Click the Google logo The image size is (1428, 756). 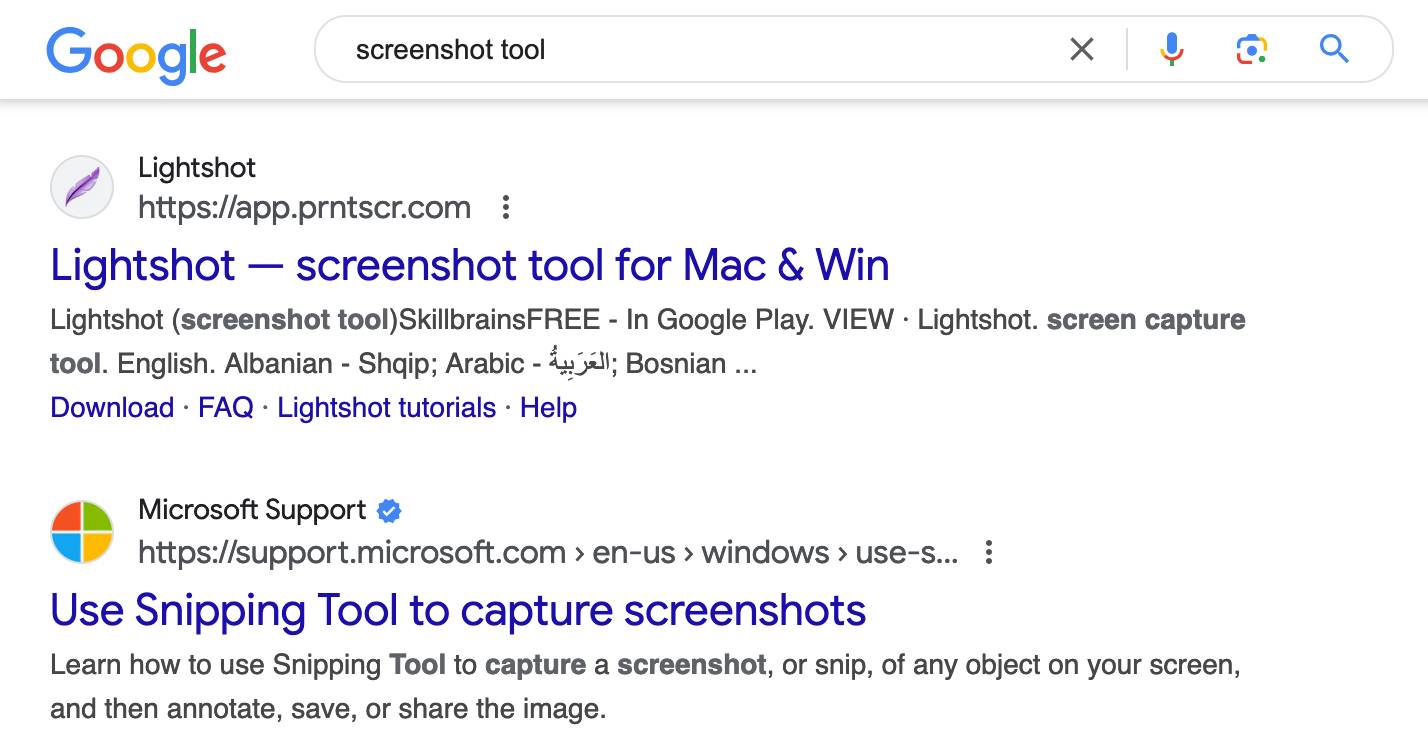(x=136, y=54)
